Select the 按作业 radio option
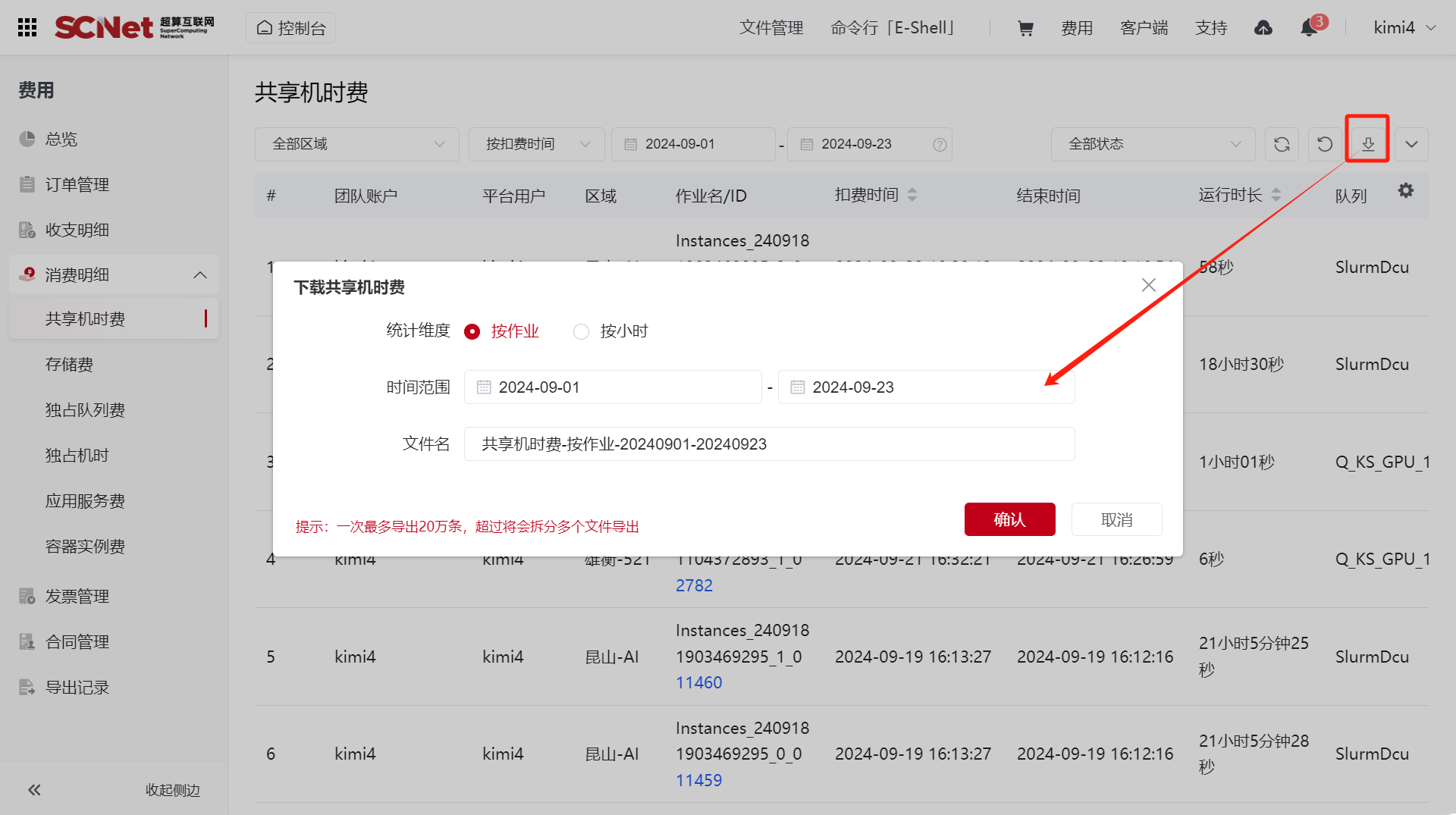 [472, 331]
